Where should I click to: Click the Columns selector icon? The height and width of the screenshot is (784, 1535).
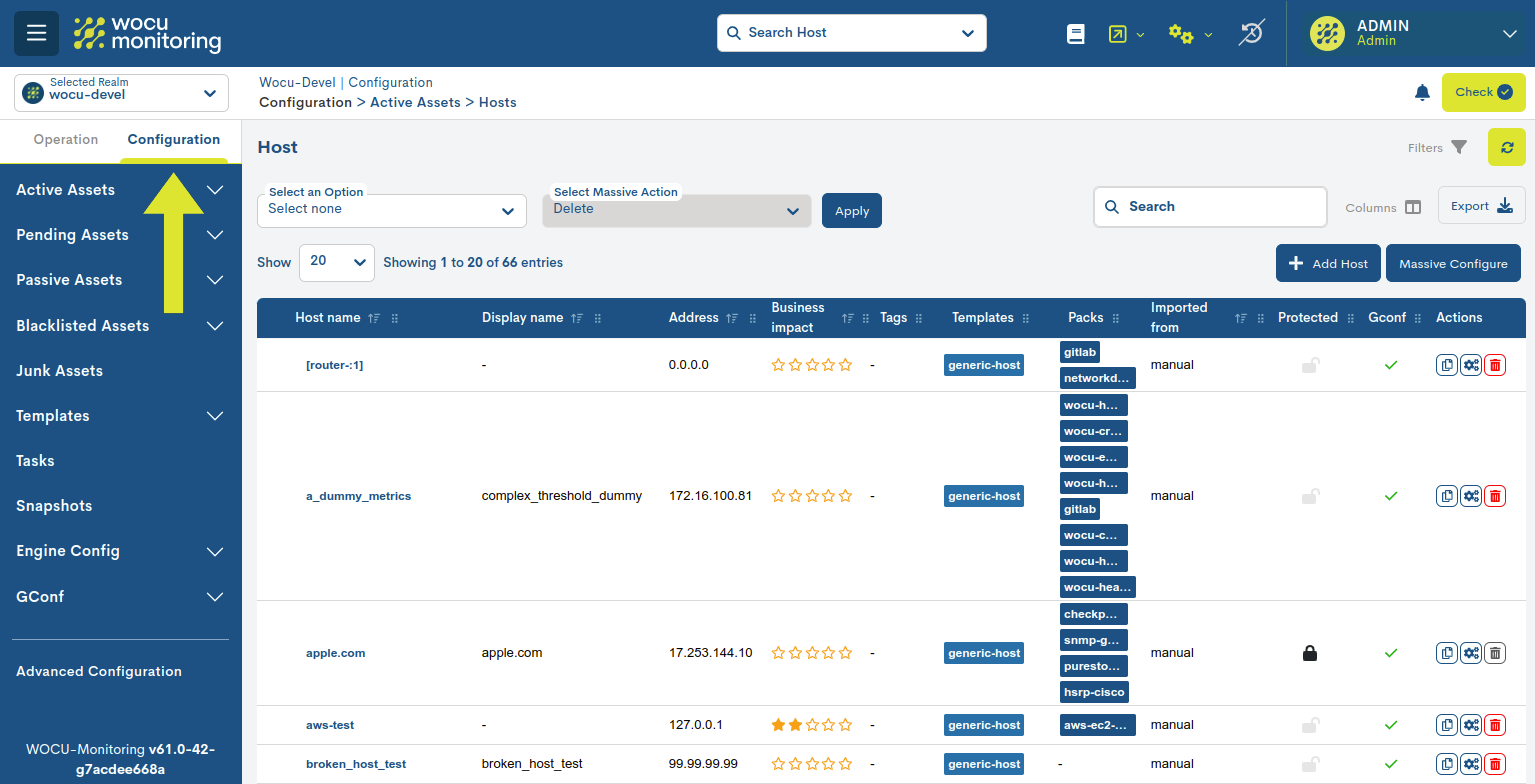point(1413,207)
